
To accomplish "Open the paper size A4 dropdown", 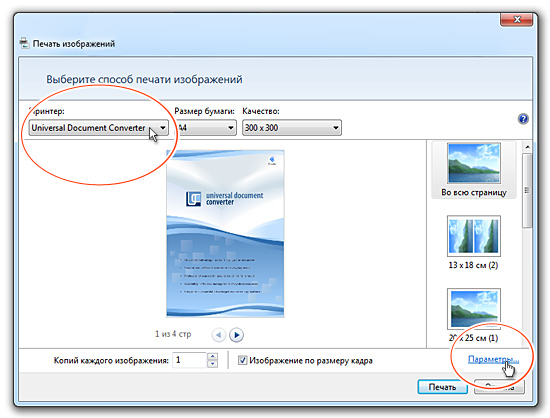I will tap(205, 128).
